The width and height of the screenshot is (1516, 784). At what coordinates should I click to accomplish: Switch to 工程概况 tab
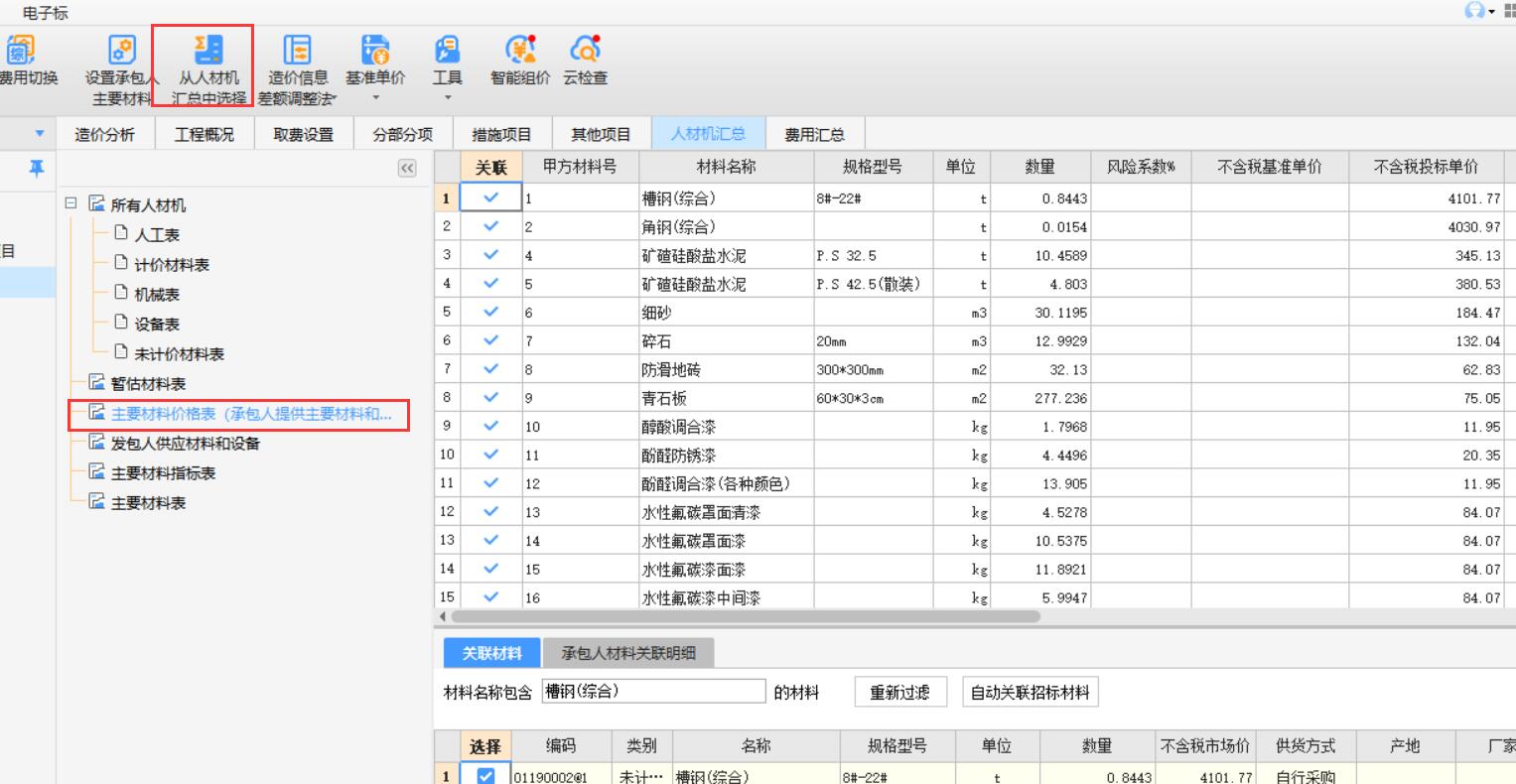click(x=204, y=134)
